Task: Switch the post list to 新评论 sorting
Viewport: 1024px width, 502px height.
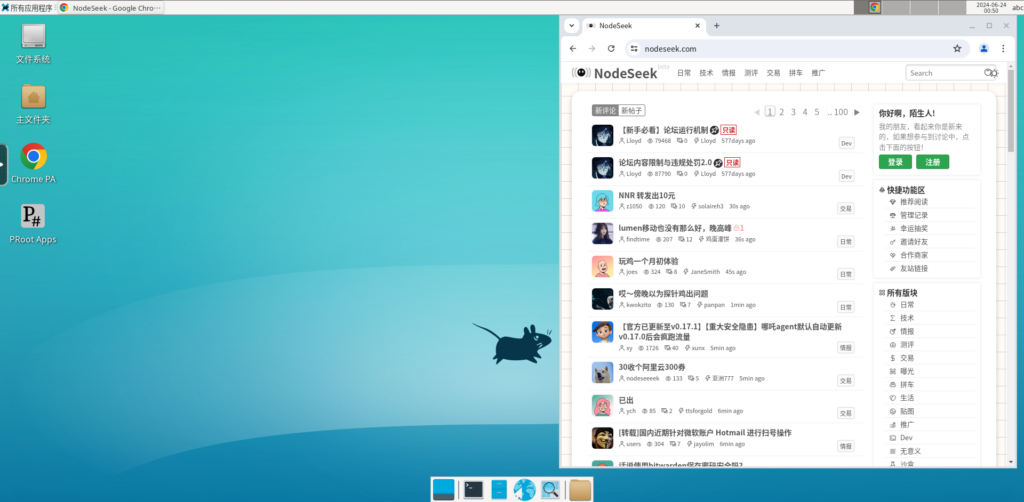Action: click(605, 111)
